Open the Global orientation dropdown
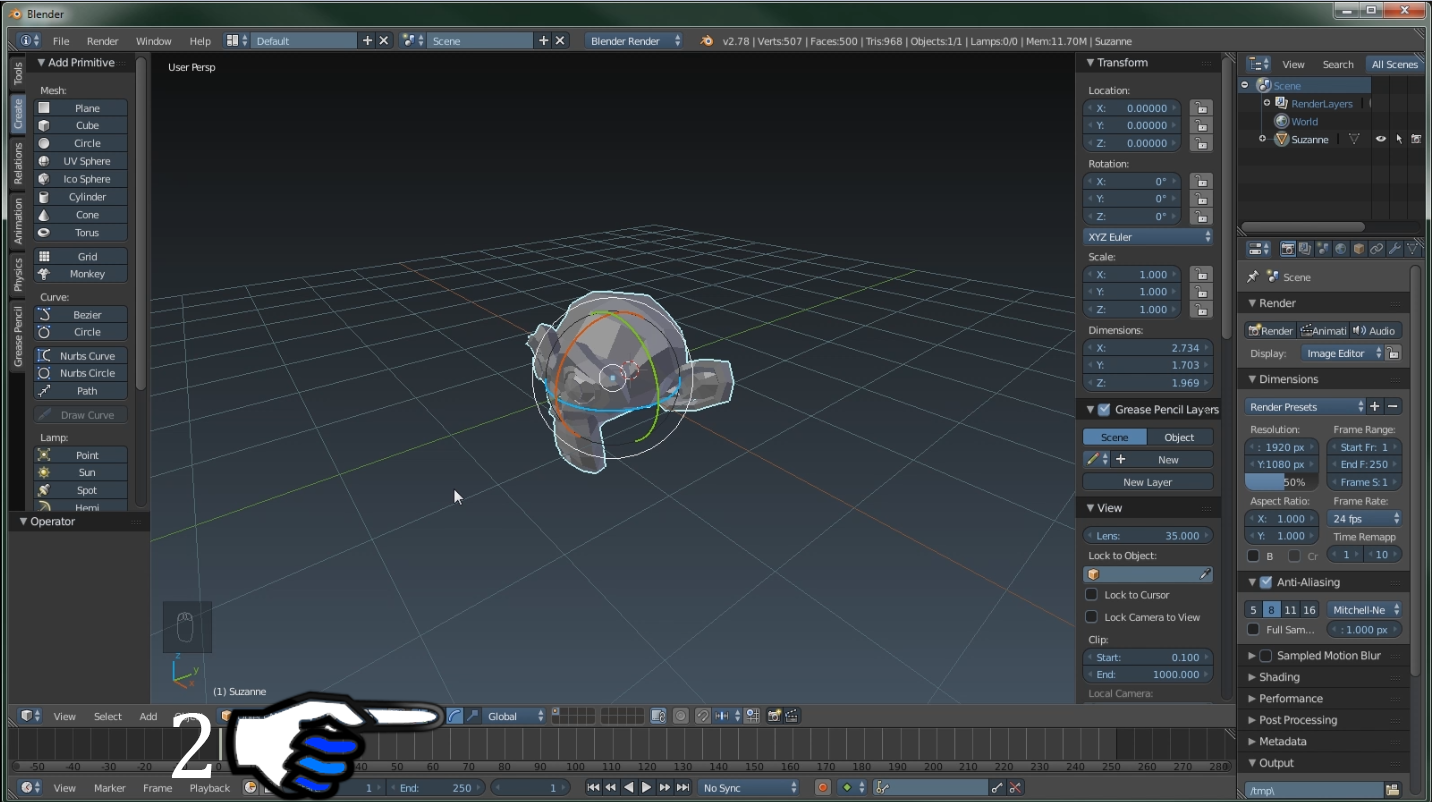1432x802 pixels. [x=515, y=716]
